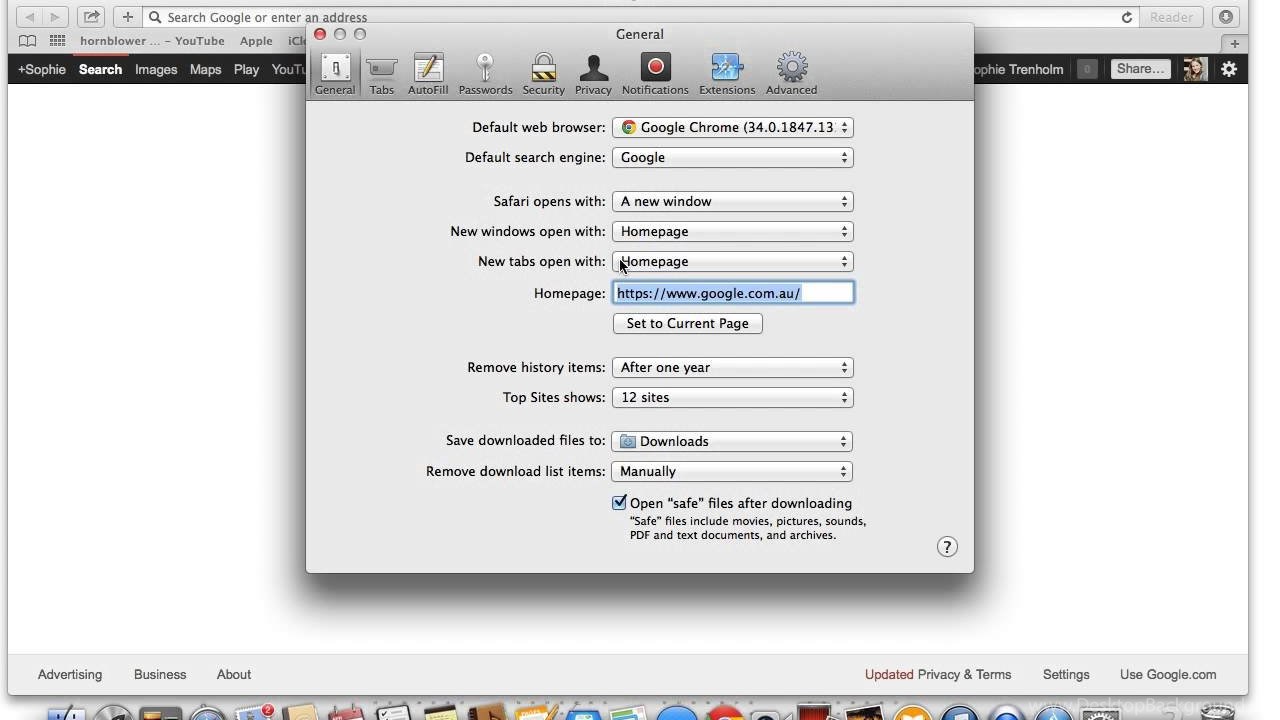Expand New windows open with dropdown

coord(733,231)
